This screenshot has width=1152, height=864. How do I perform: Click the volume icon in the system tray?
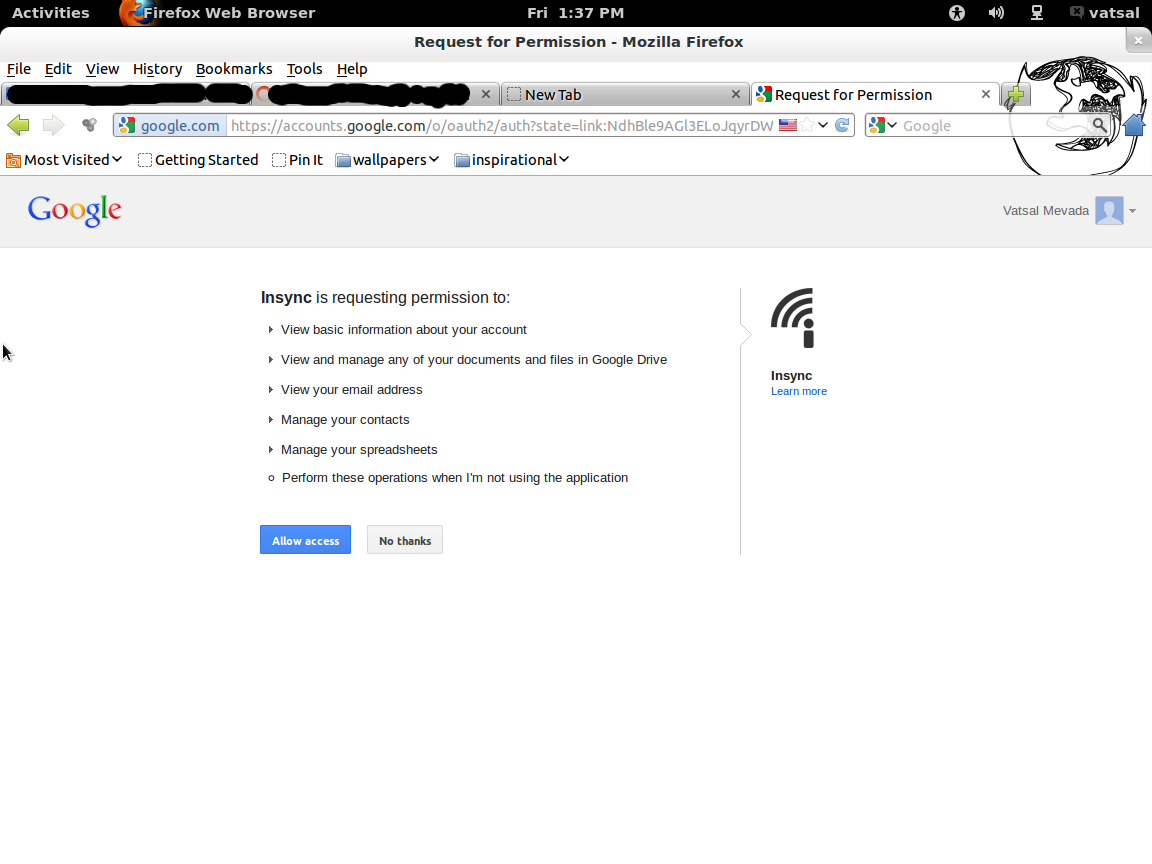tap(996, 13)
